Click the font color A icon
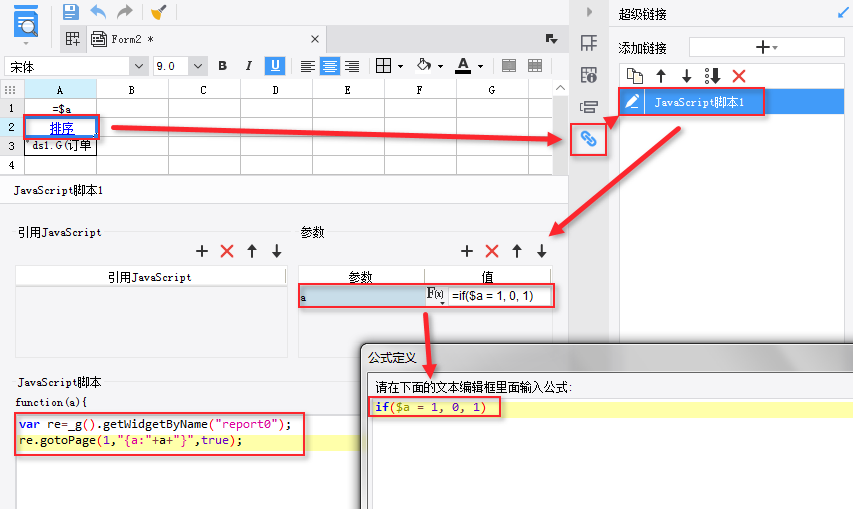This screenshot has width=853, height=509. pyautogui.click(x=463, y=66)
